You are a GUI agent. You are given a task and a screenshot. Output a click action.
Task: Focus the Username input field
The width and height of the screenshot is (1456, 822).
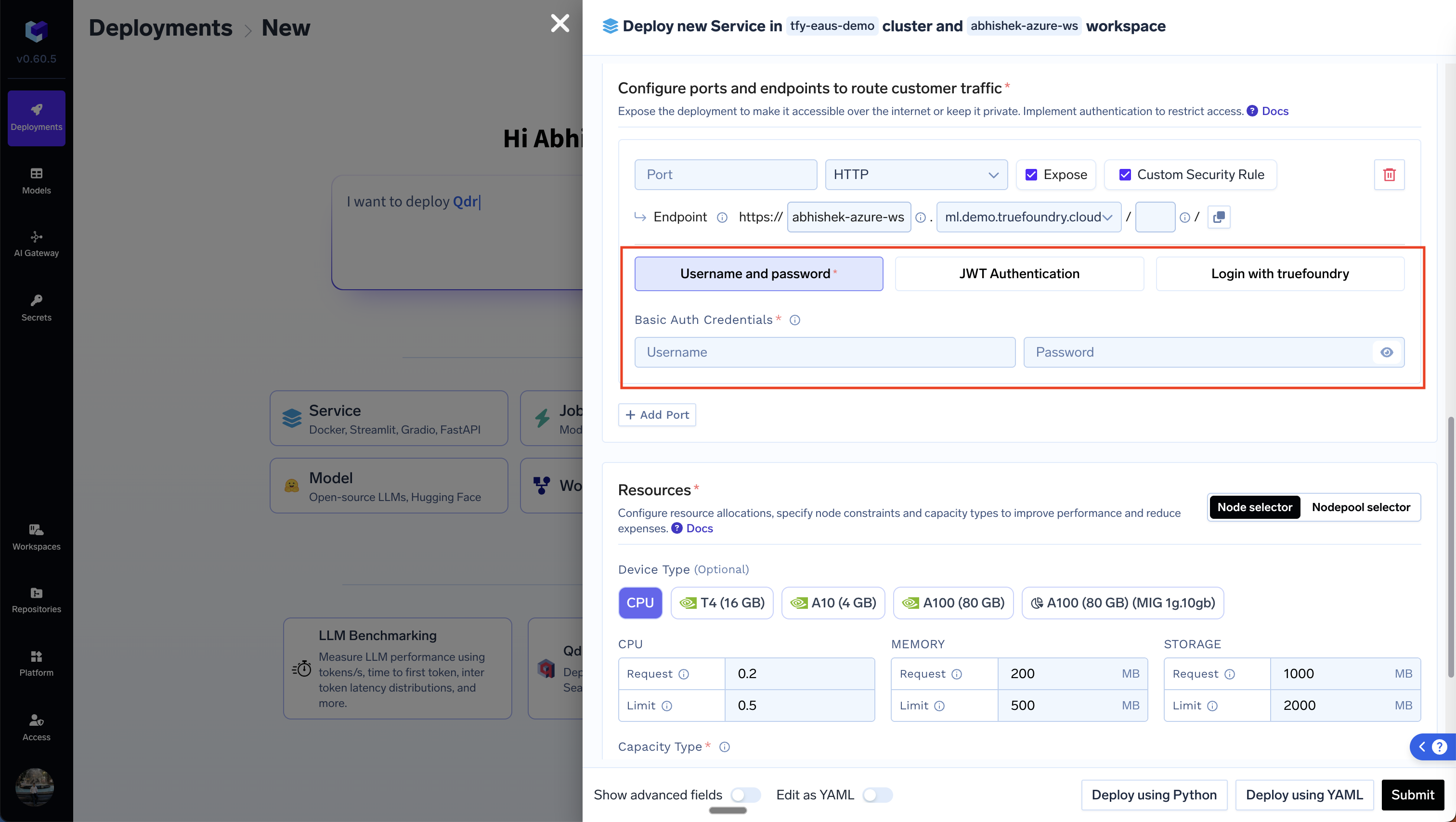coord(825,353)
